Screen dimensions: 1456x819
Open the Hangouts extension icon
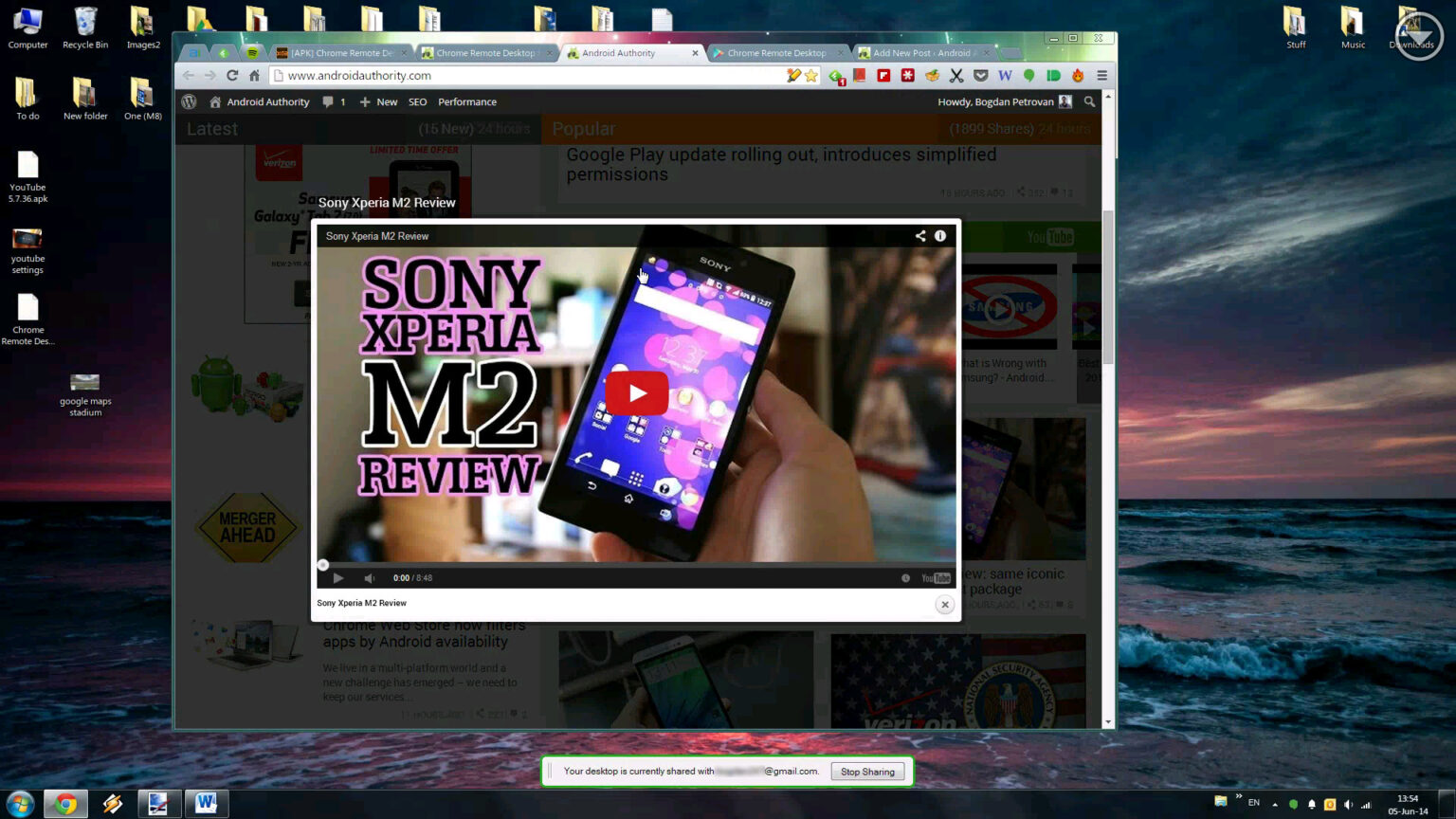click(1029, 76)
